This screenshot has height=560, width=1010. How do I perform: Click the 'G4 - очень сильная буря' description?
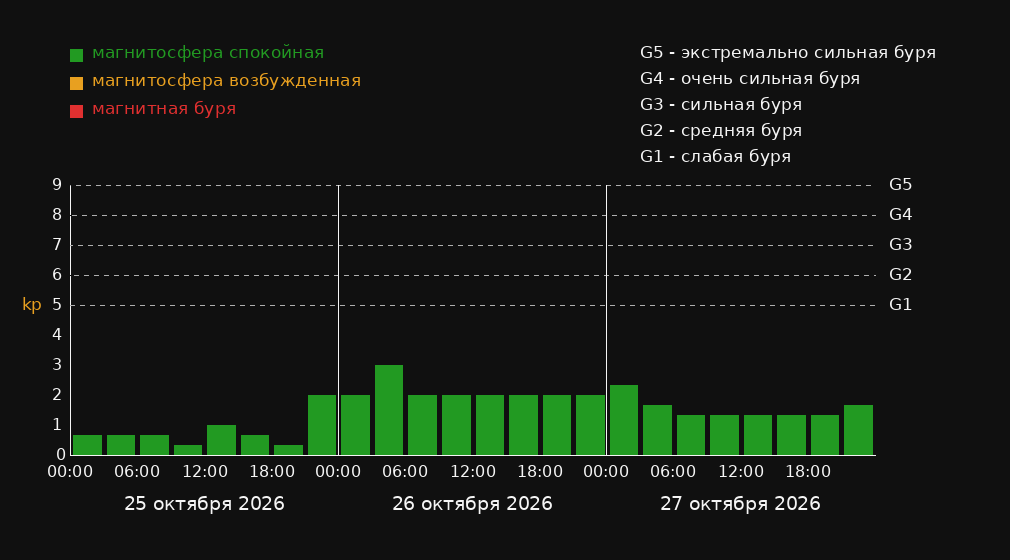[750, 79]
